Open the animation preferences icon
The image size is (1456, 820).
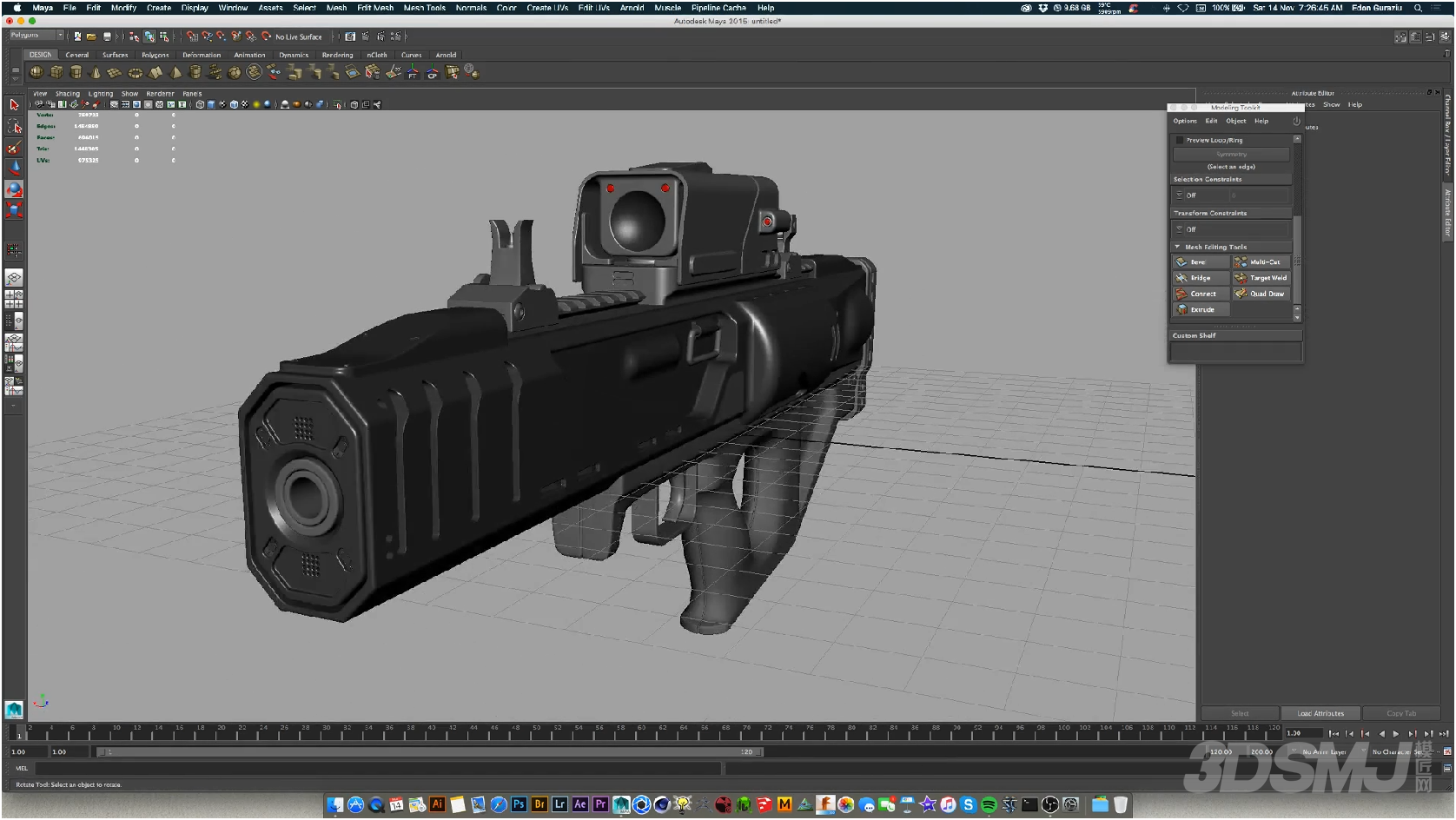(x=1447, y=751)
